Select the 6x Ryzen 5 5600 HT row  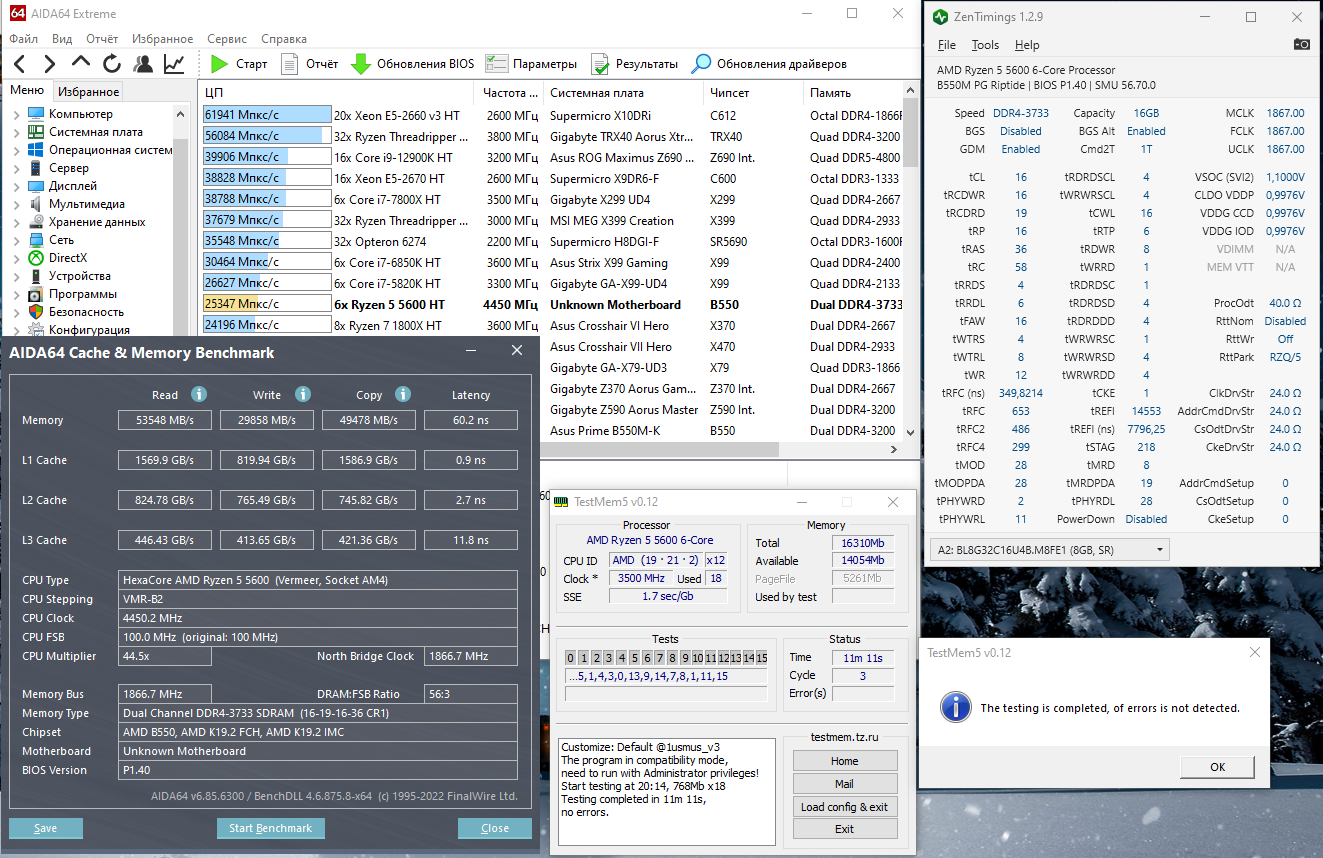(552, 304)
